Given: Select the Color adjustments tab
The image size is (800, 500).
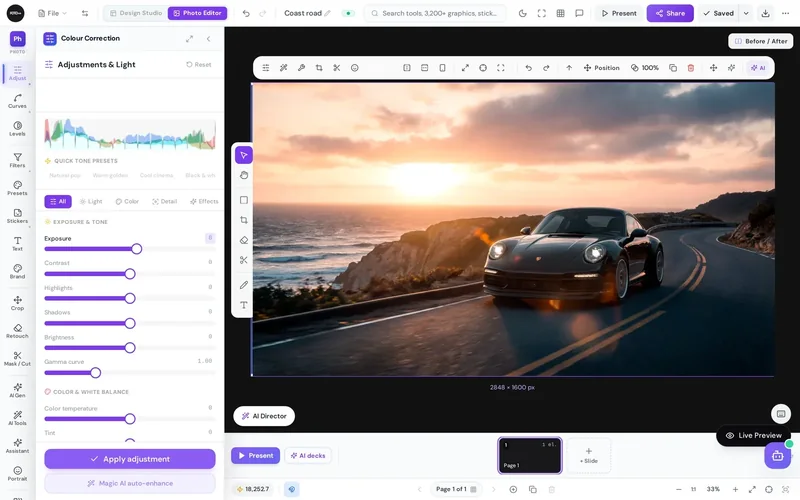Looking at the screenshot, I should [x=127, y=202].
